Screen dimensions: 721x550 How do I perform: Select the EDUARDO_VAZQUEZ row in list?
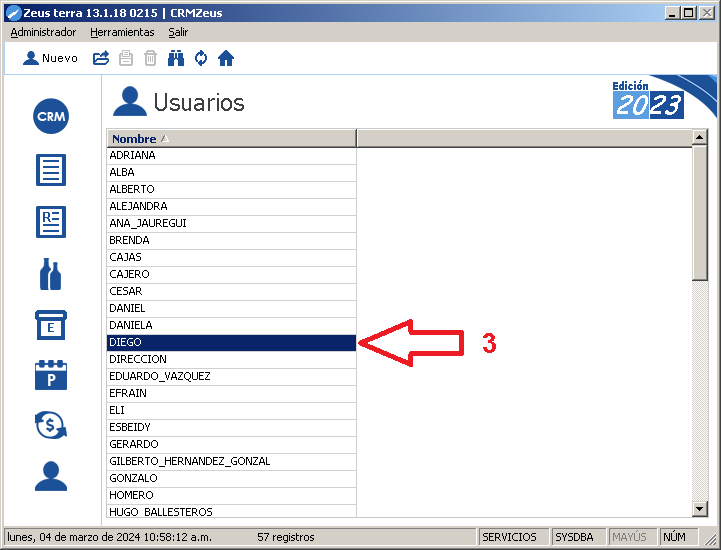coord(231,376)
